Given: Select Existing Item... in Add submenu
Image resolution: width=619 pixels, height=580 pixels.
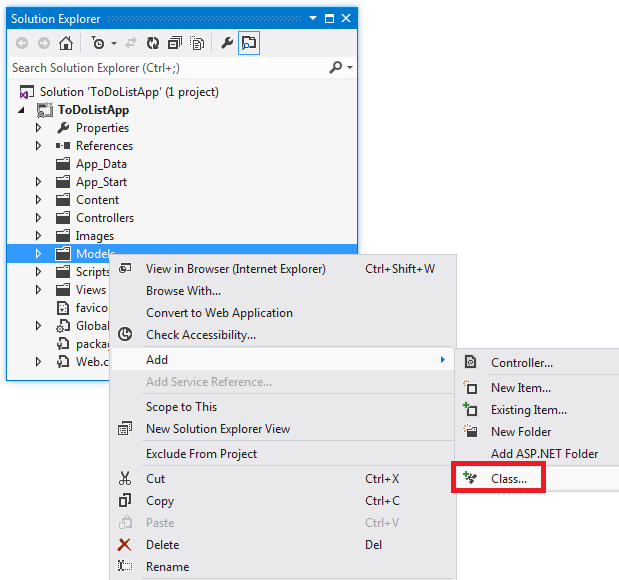Looking at the screenshot, I should coord(538,410).
